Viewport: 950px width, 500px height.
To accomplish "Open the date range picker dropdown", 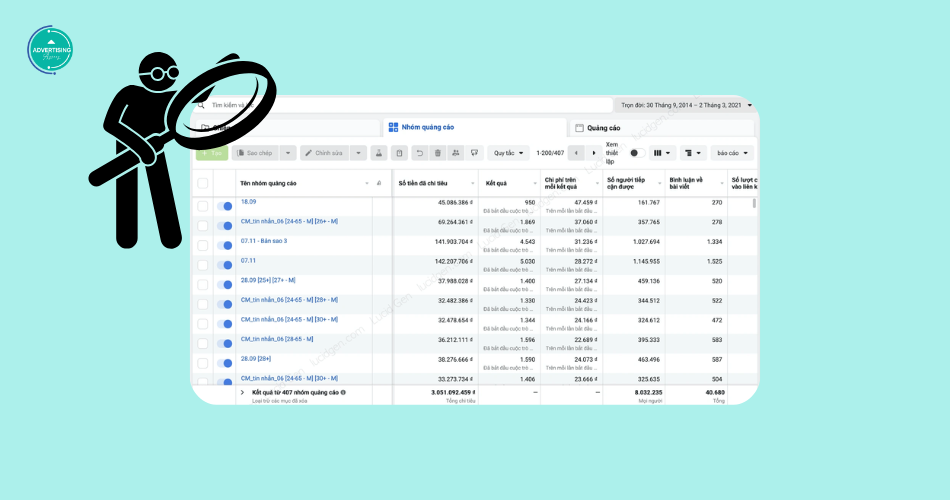I will coord(684,104).
